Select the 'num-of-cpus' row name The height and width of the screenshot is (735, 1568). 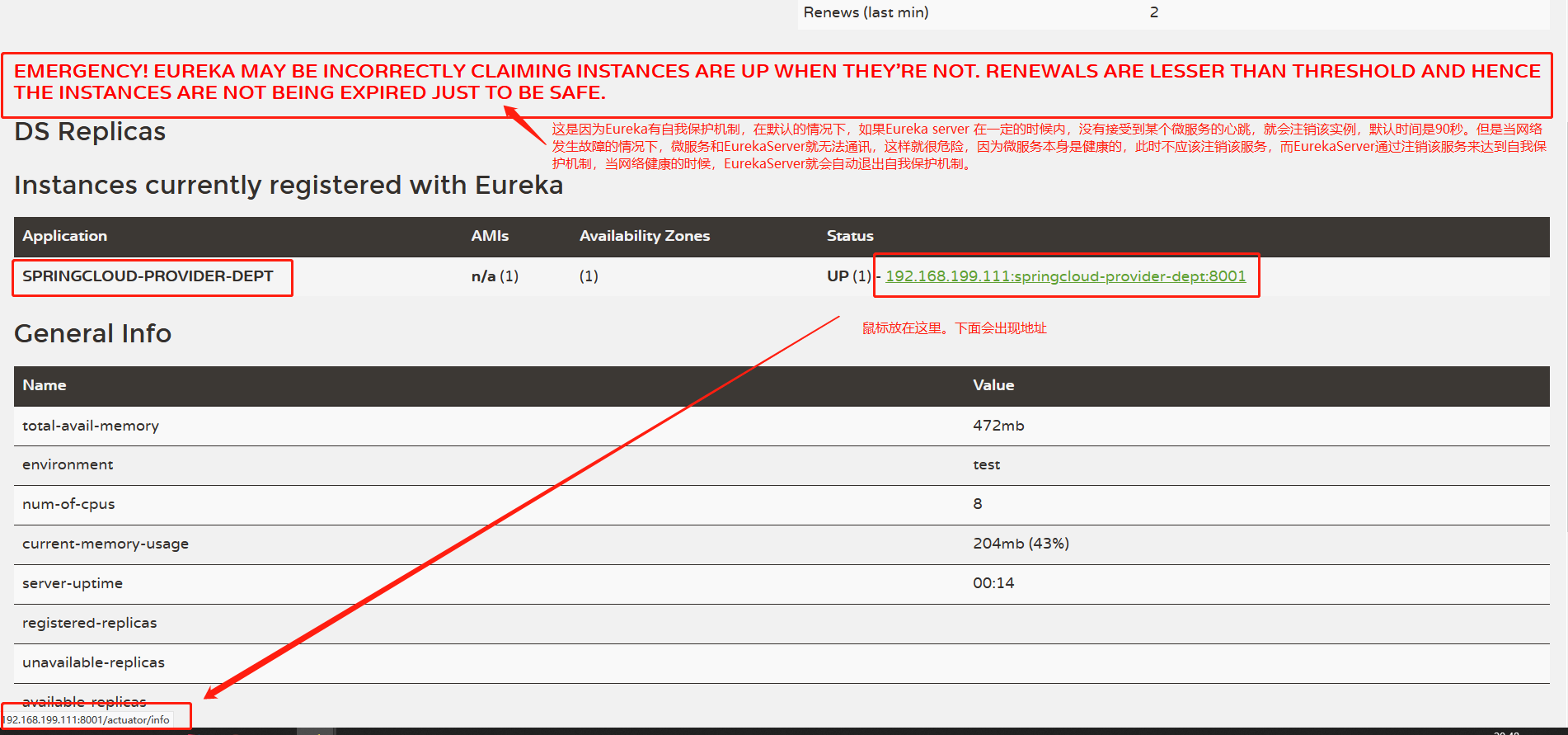[68, 504]
